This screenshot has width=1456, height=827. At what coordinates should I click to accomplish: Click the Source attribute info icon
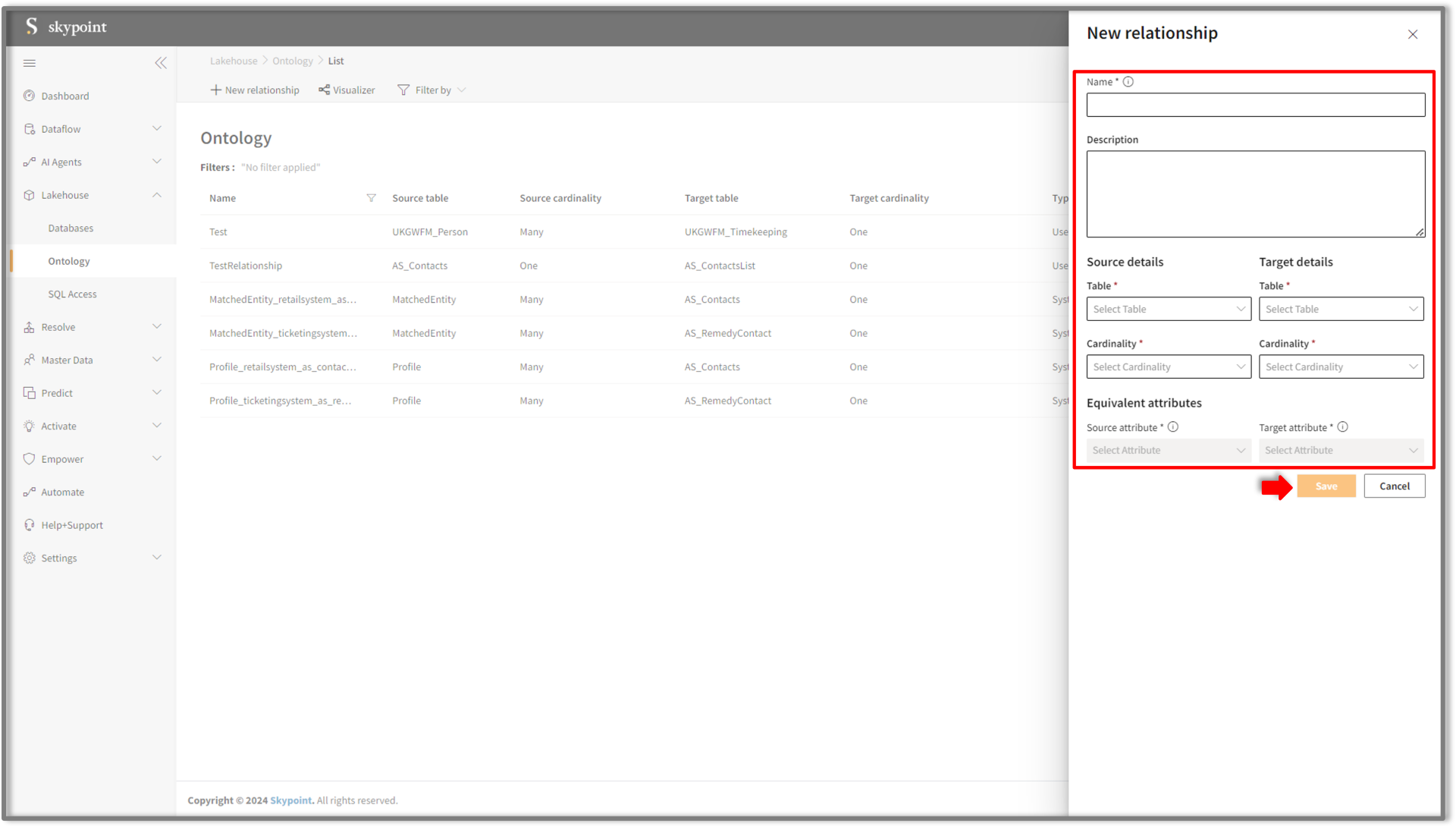1173,427
